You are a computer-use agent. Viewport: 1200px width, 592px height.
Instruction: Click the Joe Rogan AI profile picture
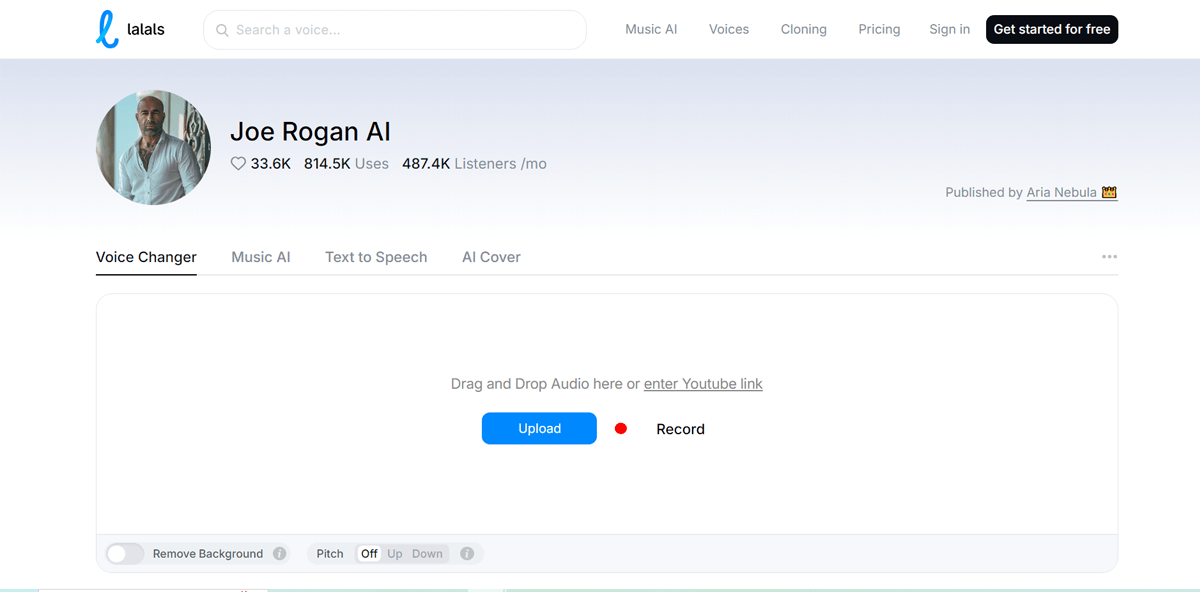(x=153, y=148)
